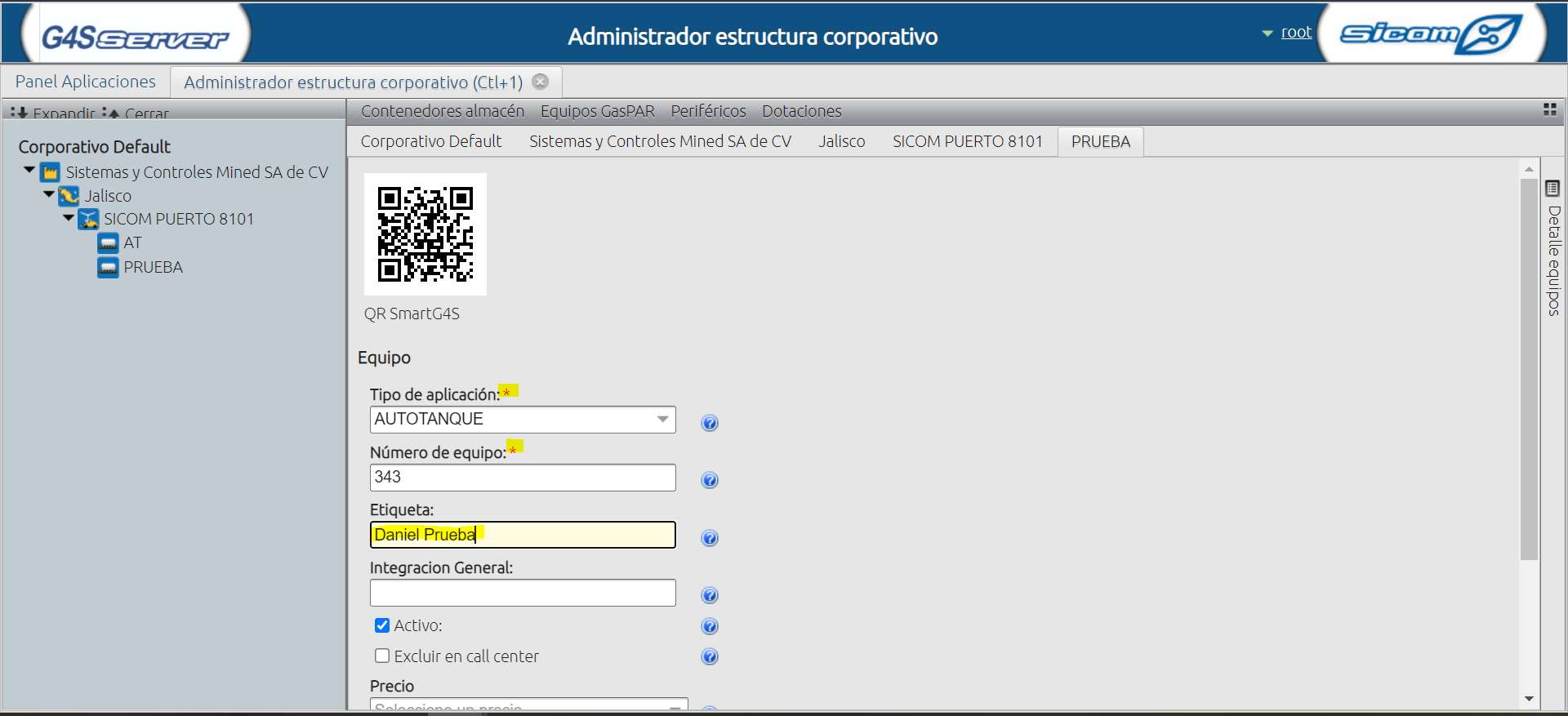1568x716 pixels.
Task: Select Jalisco in the tree
Action: (x=108, y=196)
